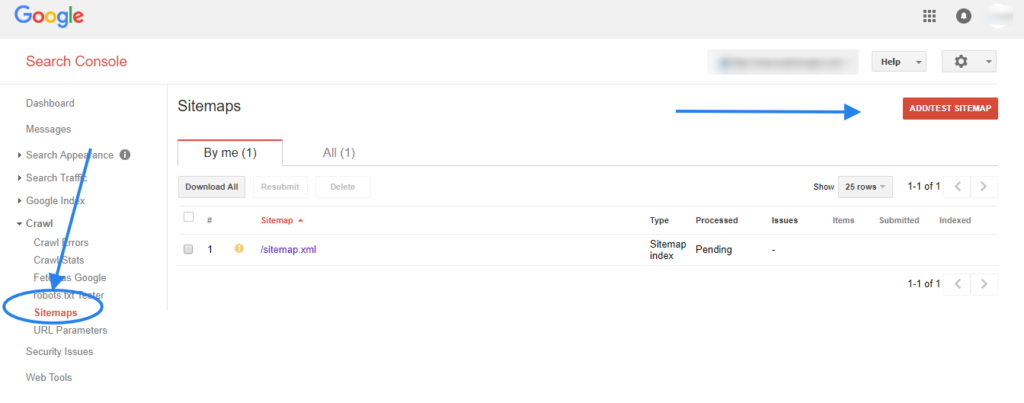Open the blurred property selector
This screenshot has width=1024, height=403.
pos(782,62)
